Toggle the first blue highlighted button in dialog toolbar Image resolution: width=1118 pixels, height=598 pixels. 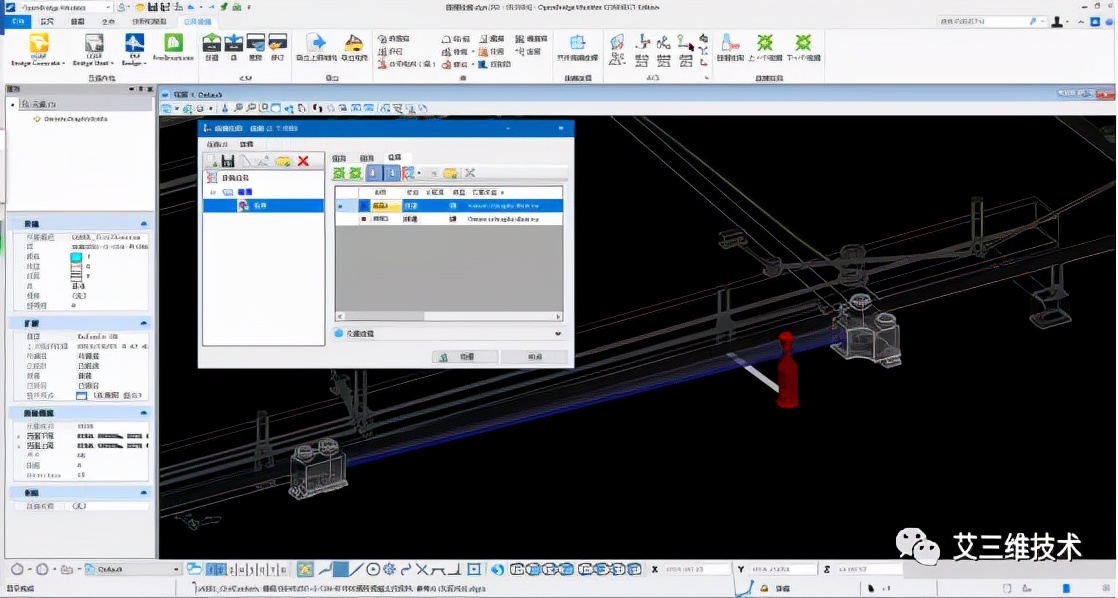tap(373, 173)
